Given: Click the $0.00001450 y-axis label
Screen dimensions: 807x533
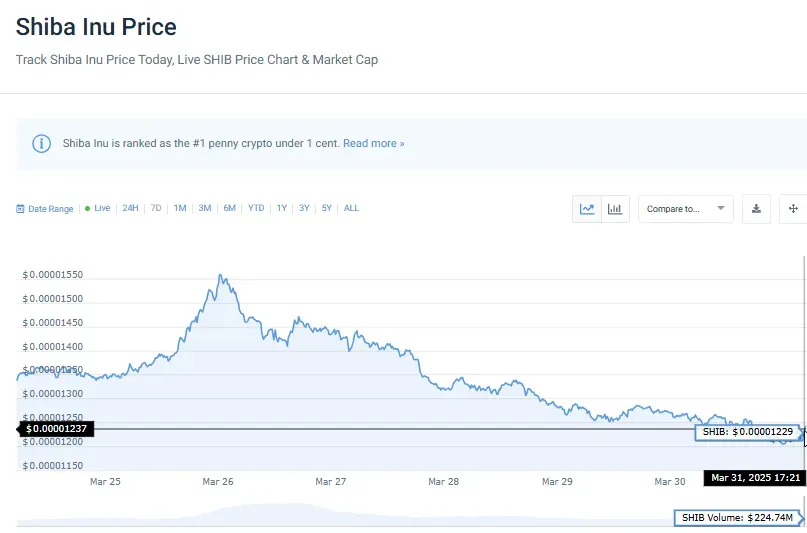Looking at the screenshot, I should tap(52, 323).
